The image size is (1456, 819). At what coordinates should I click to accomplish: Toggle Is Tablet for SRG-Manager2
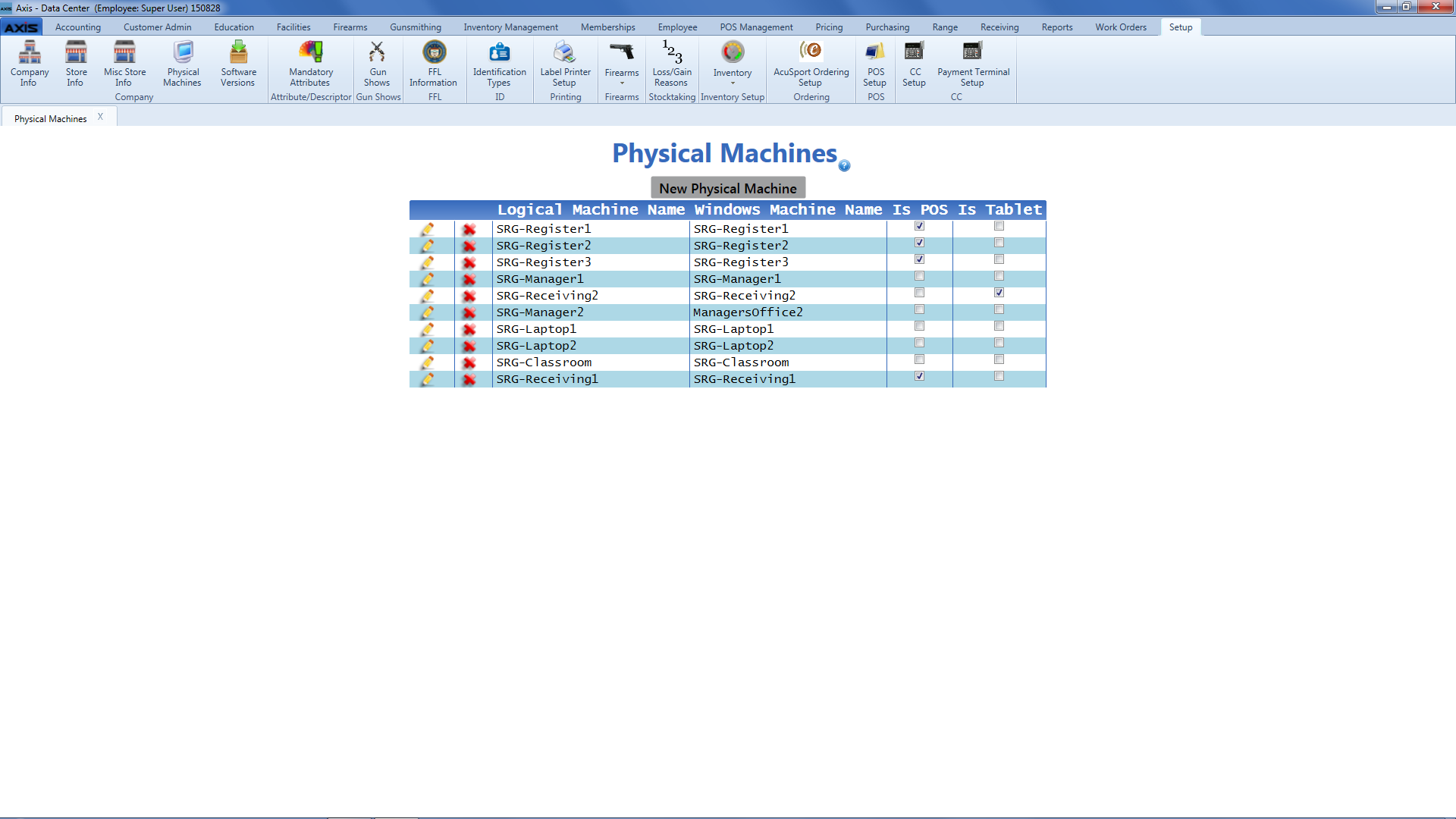[999, 309]
